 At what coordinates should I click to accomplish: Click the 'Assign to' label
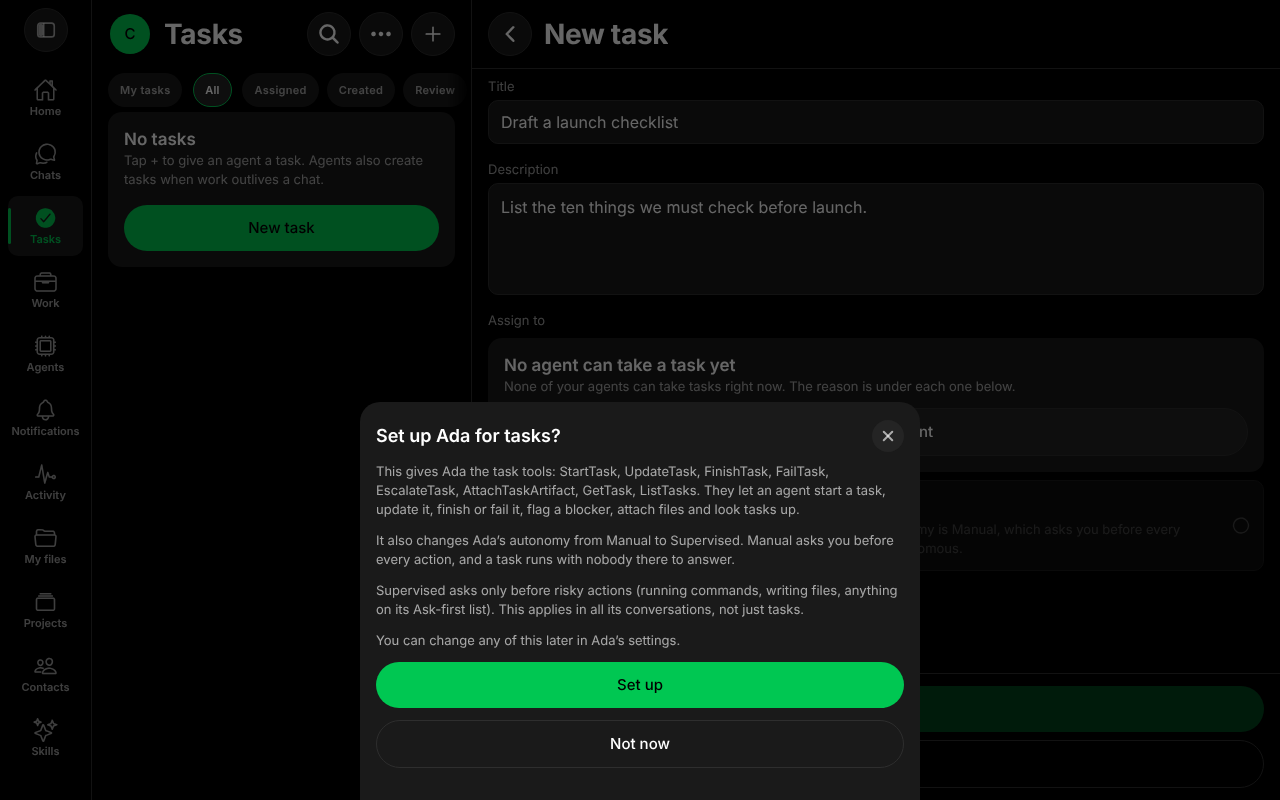[516, 321]
